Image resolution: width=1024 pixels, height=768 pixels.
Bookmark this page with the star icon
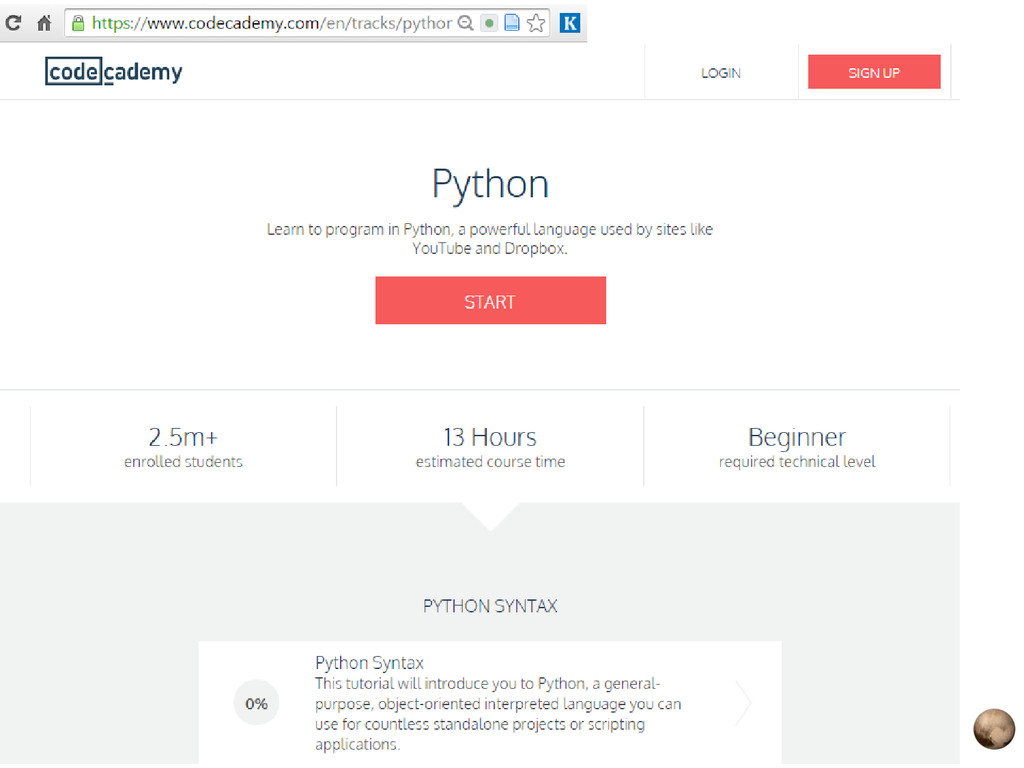tap(536, 24)
